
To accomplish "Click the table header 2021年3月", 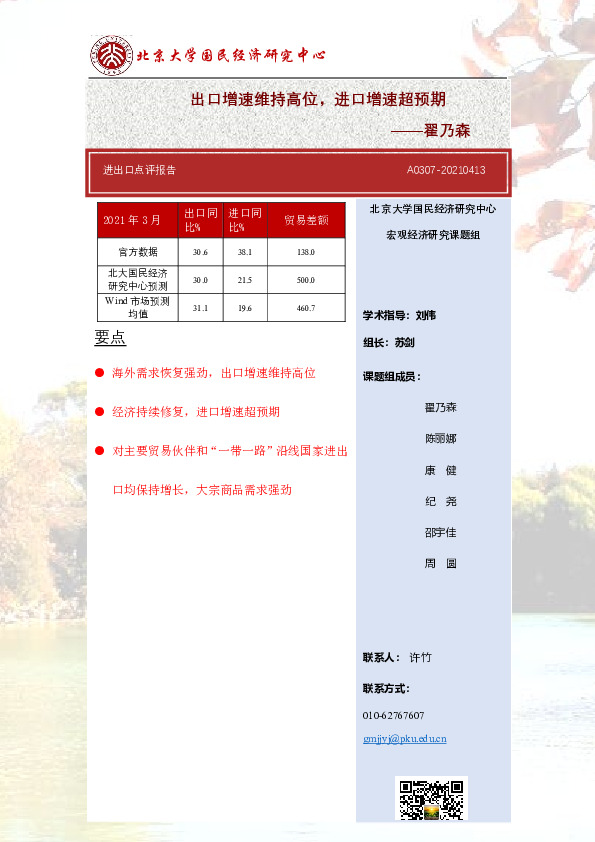I will click(x=132, y=220).
